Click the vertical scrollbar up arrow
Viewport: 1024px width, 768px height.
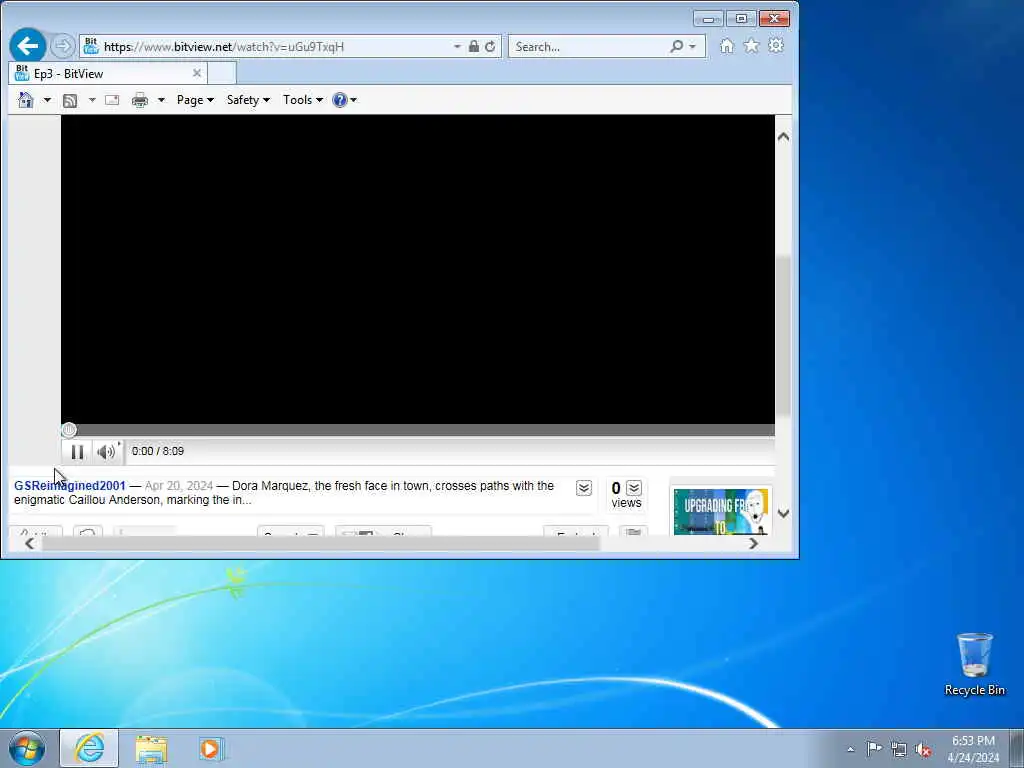[783, 136]
